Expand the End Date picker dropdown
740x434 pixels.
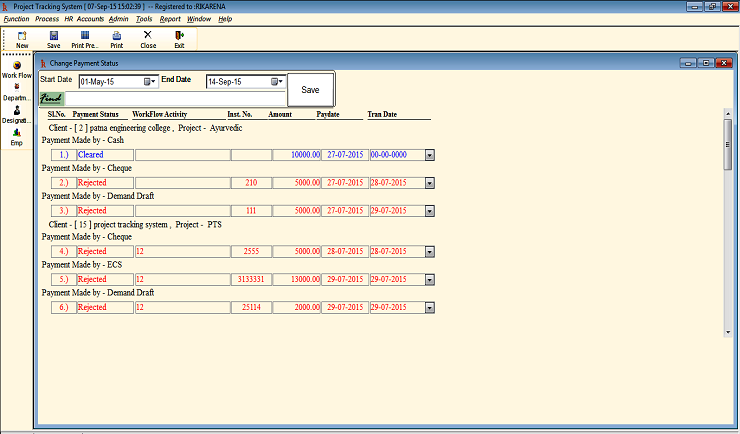(278, 81)
